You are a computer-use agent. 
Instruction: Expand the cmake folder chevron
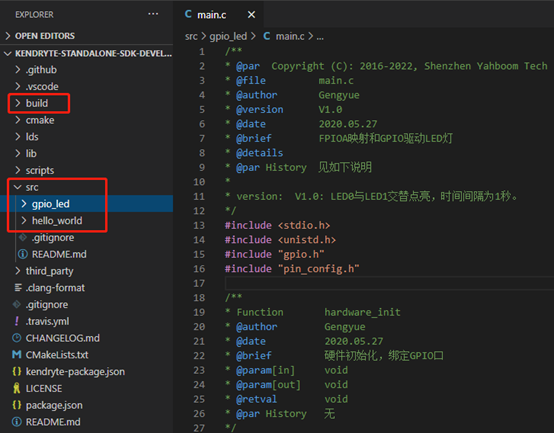click(18, 120)
